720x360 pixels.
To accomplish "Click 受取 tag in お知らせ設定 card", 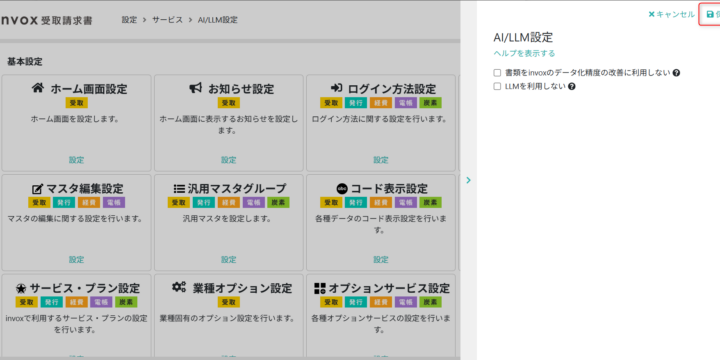I will (228, 103).
